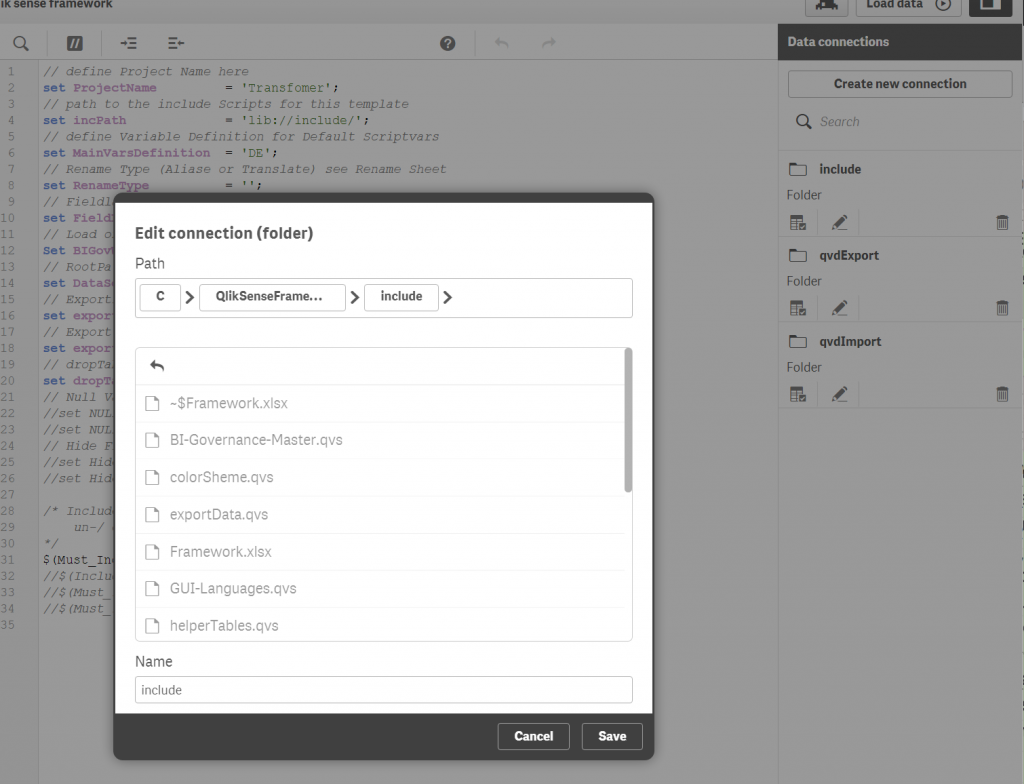This screenshot has width=1024, height=784.
Task: Open search in the script editor
Action: tap(22, 43)
